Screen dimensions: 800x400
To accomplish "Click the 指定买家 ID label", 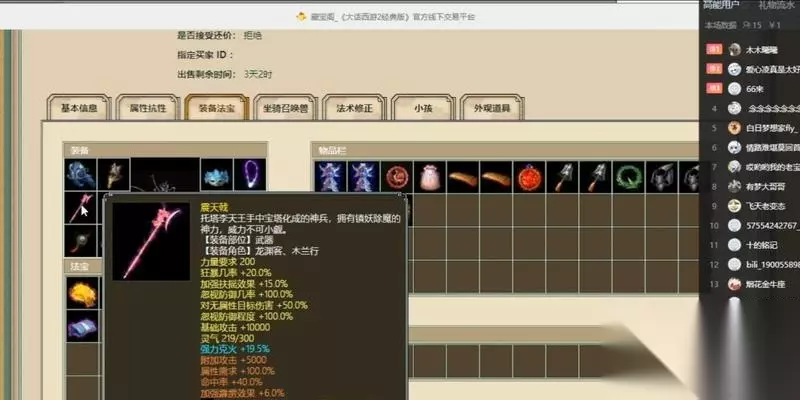I will coord(205,55).
